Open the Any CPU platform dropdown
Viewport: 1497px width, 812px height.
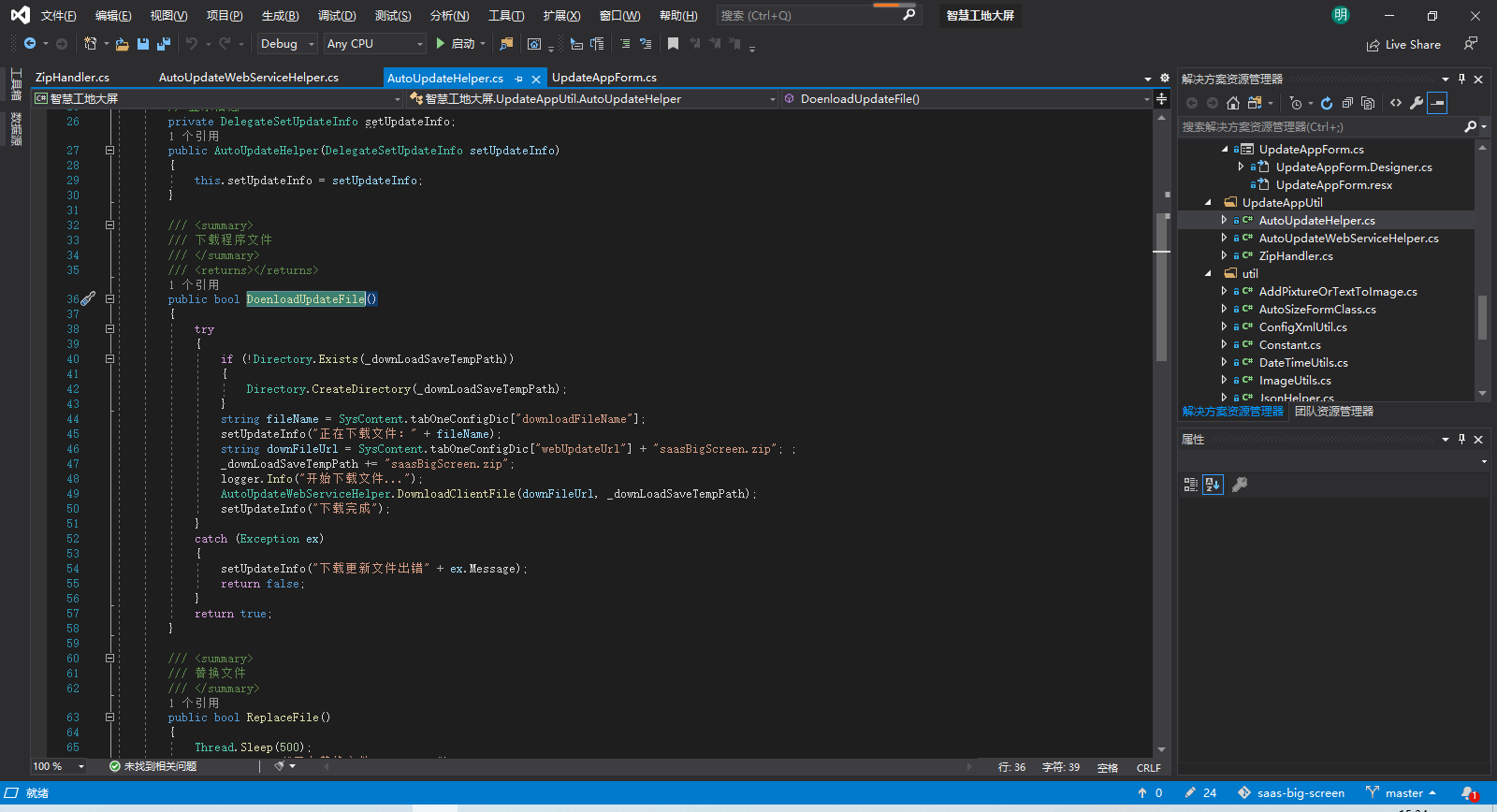click(x=375, y=44)
